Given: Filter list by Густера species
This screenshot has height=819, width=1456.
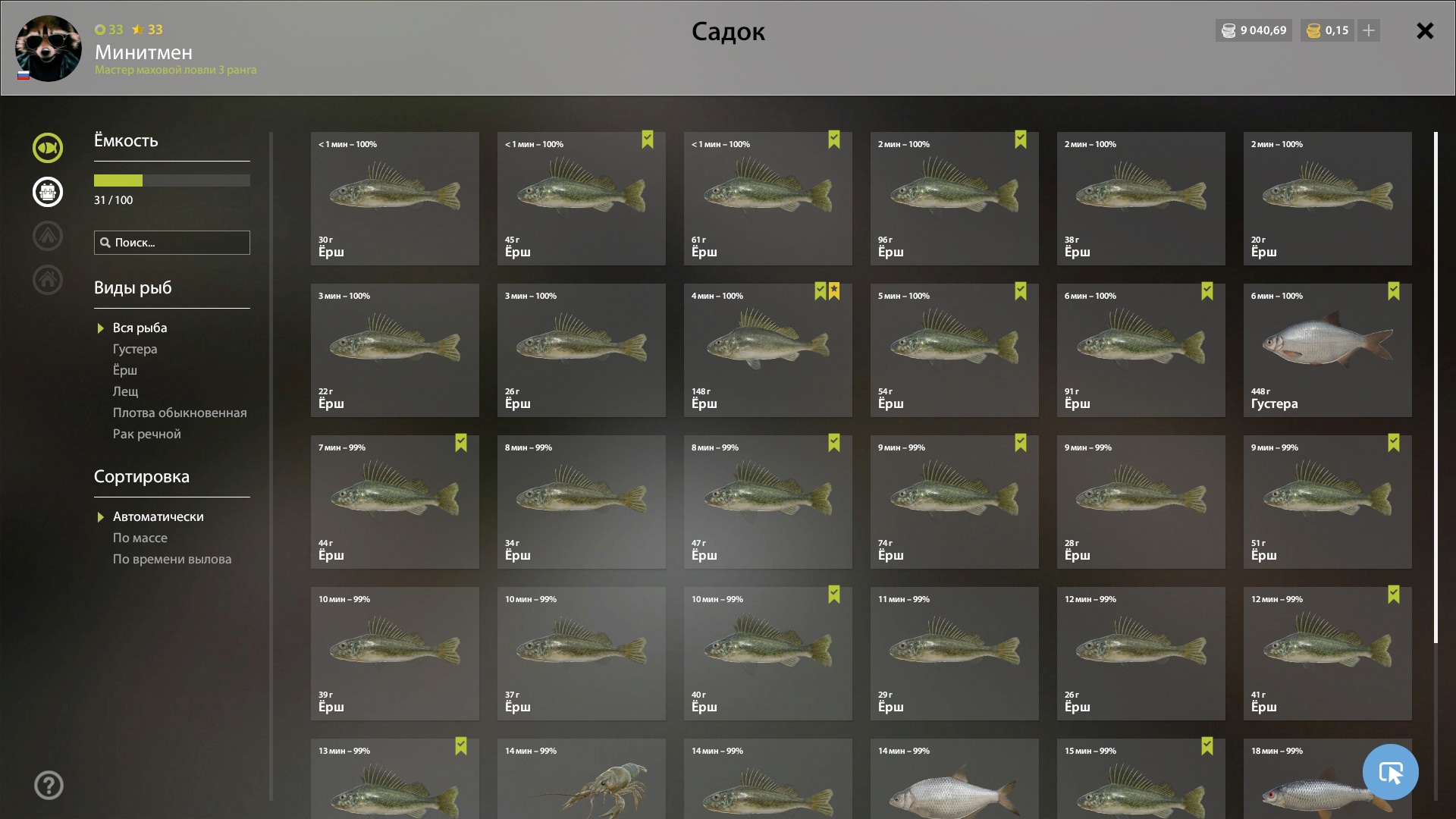Looking at the screenshot, I should [x=135, y=349].
